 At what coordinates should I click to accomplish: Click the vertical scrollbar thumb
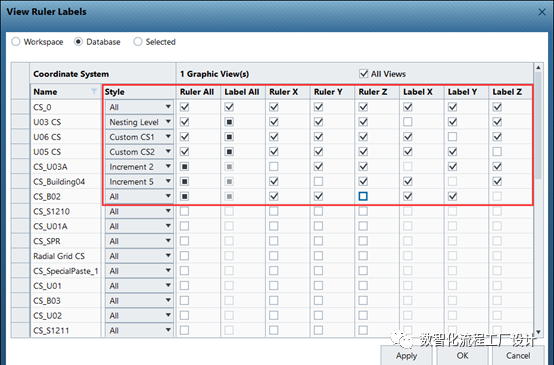tap(538, 125)
